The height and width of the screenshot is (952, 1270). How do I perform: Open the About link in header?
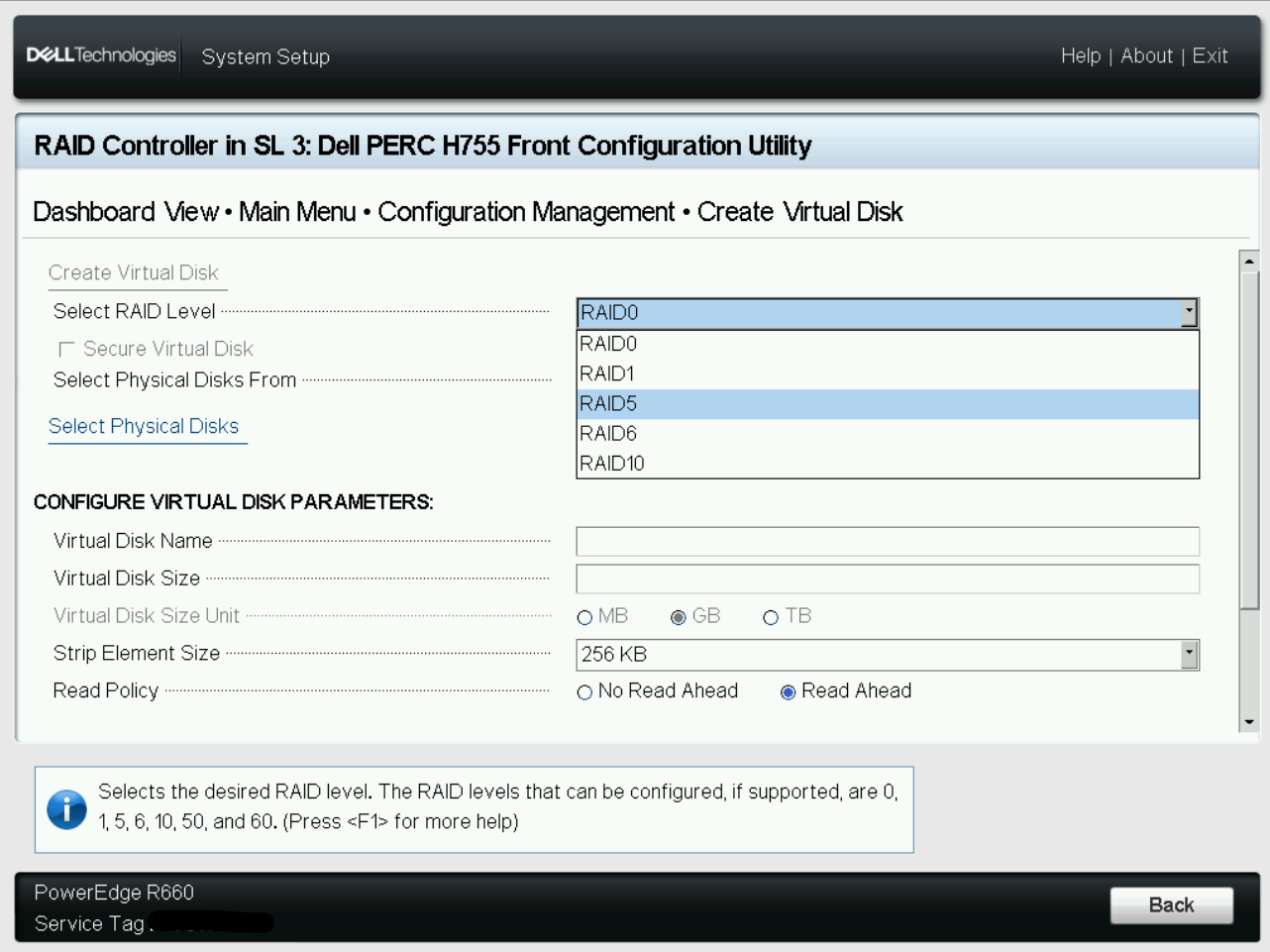click(1146, 56)
